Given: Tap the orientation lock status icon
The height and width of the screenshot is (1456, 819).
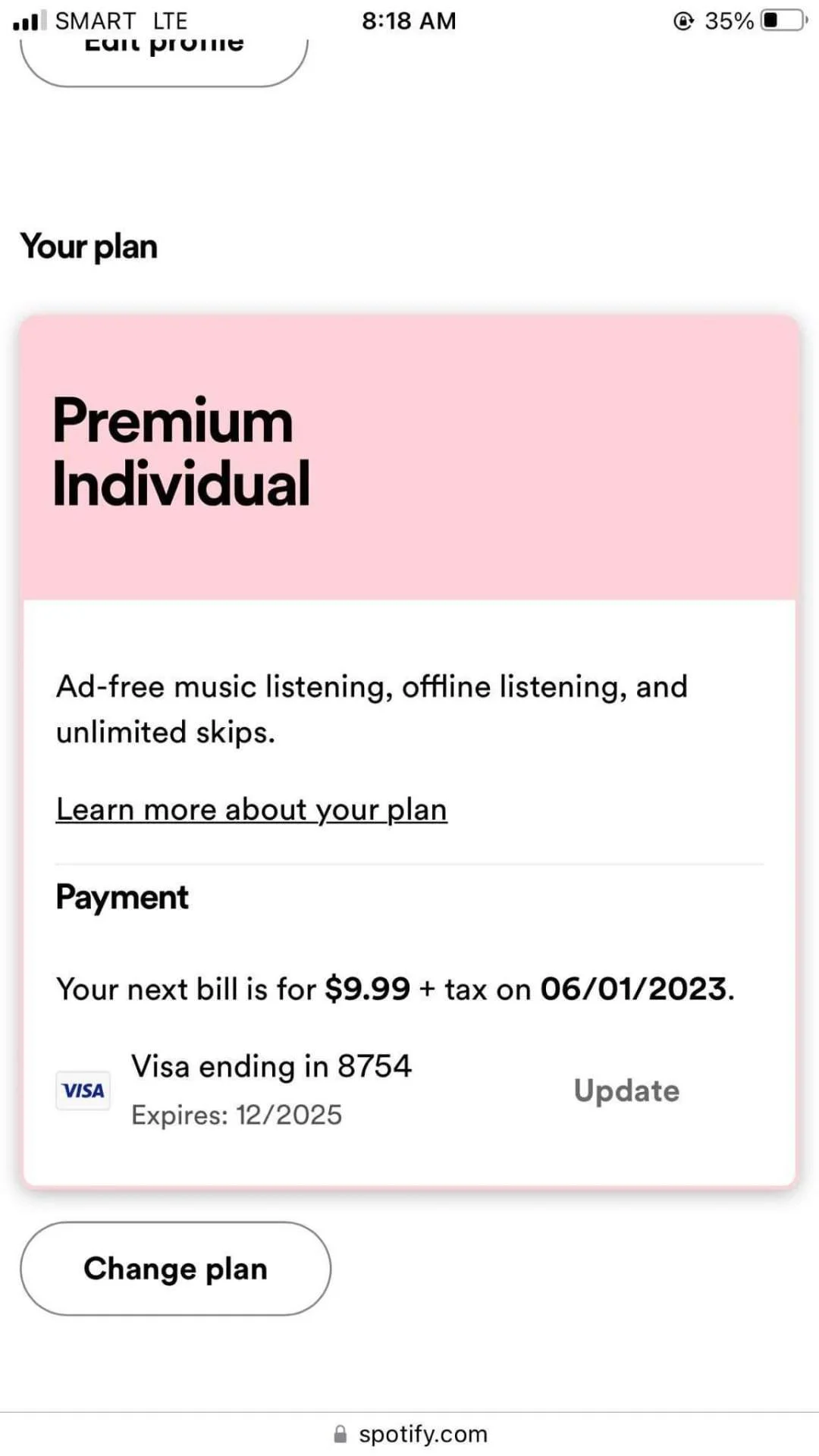Looking at the screenshot, I should pos(683,20).
